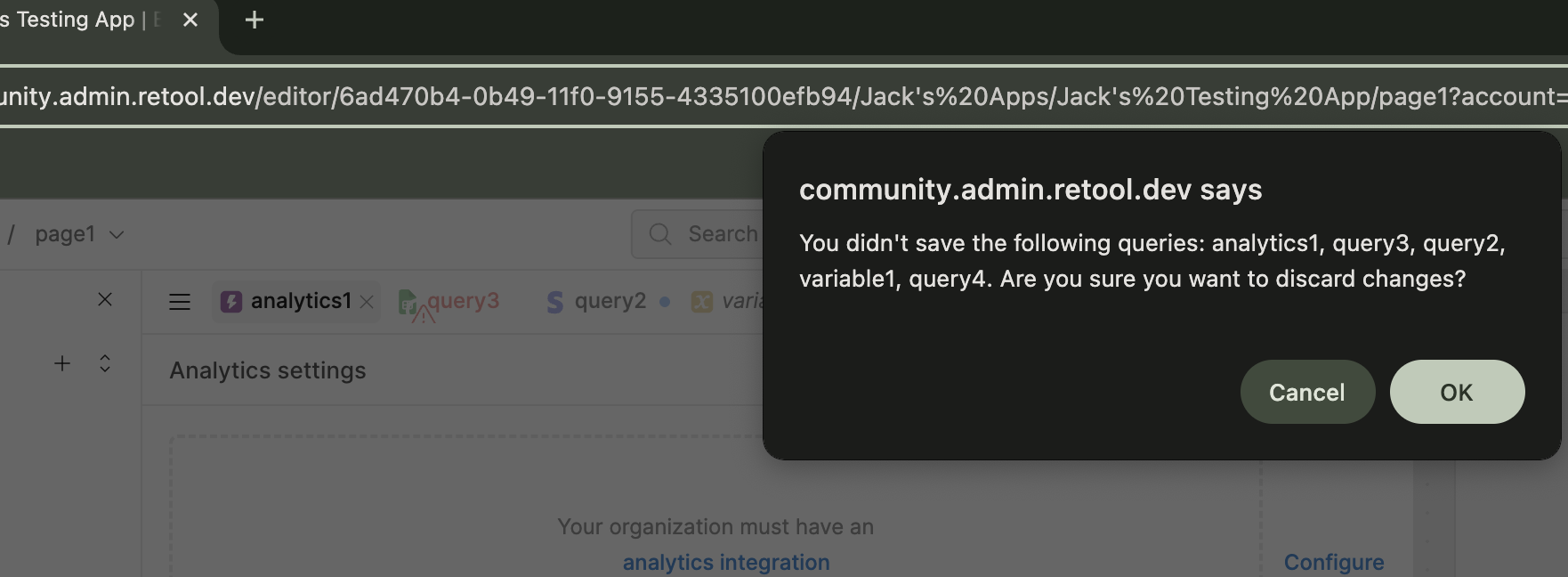Image resolution: width=1568 pixels, height=577 pixels.
Task: Click the Search field in the toolbar
Action: tap(697, 234)
